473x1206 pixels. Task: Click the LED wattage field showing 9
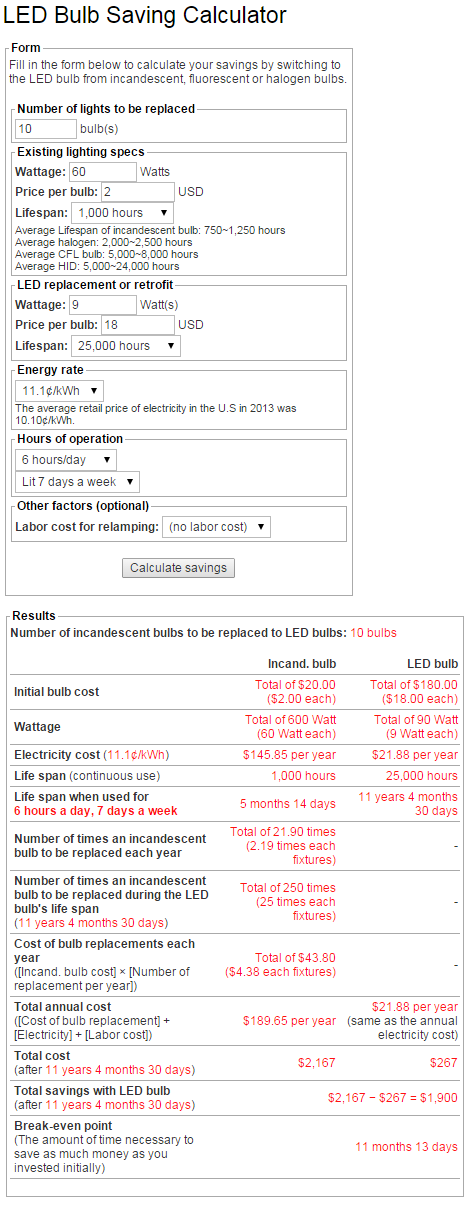pyautogui.click(x=103, y=305)
